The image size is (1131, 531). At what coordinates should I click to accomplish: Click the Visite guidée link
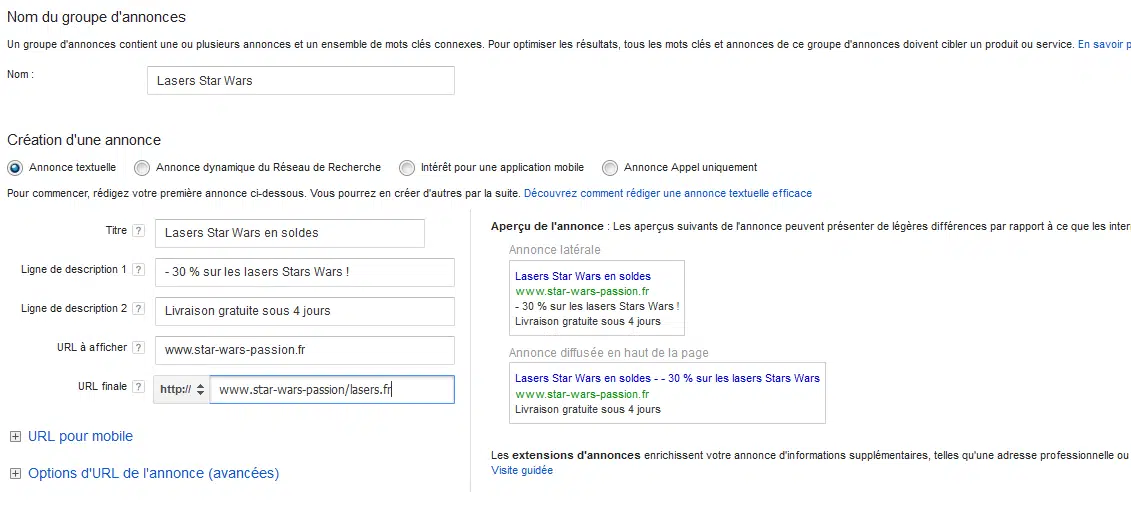pos(521,470)
